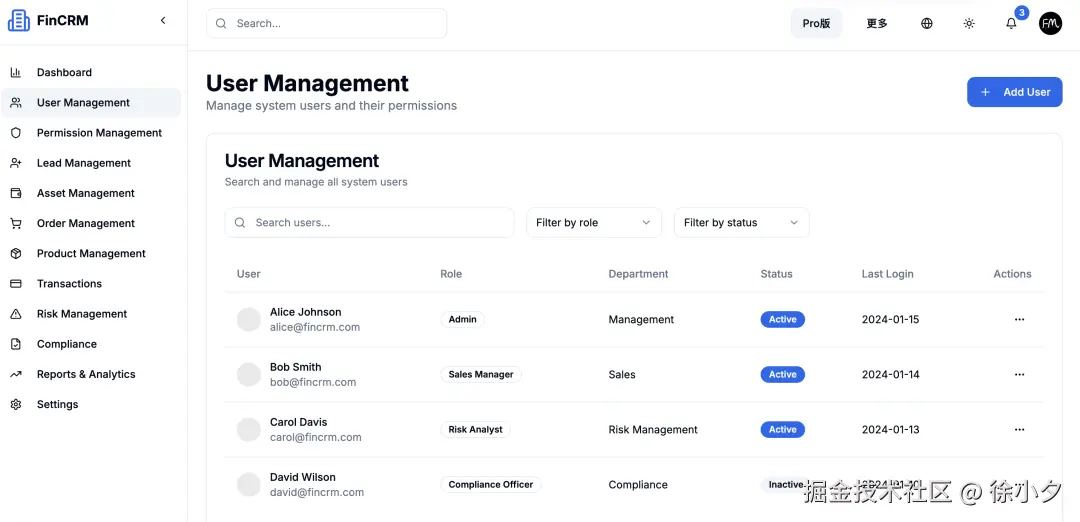Open the notifications bell icon
1080x522 pixels.
click(x=1011, y=24)
